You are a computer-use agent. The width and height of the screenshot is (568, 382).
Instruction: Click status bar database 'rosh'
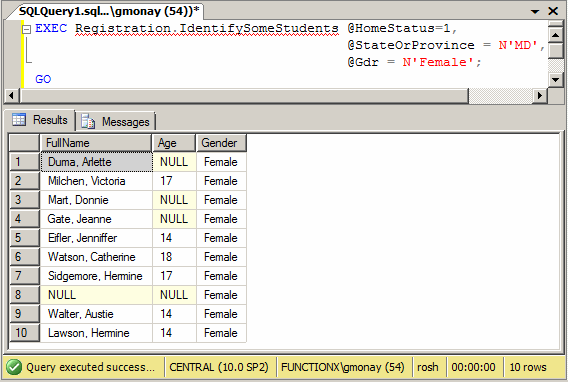coord(427,367)
